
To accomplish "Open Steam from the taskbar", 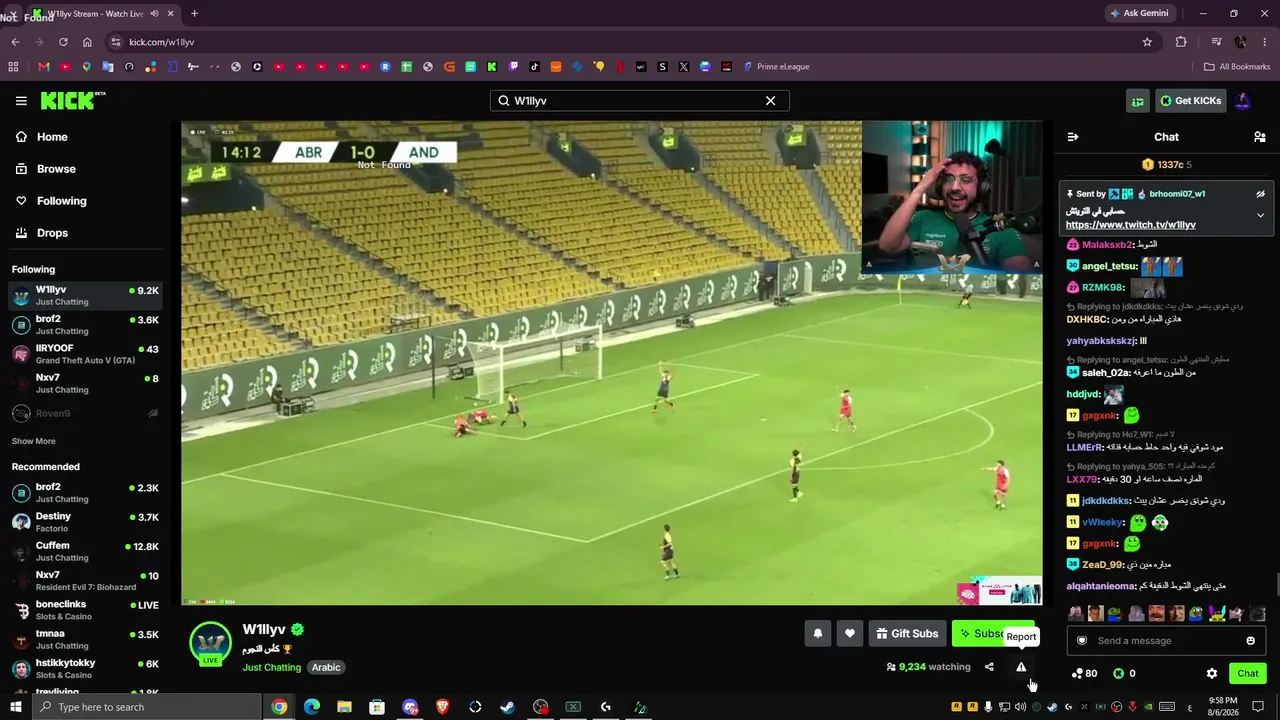I will click(508, 707).
